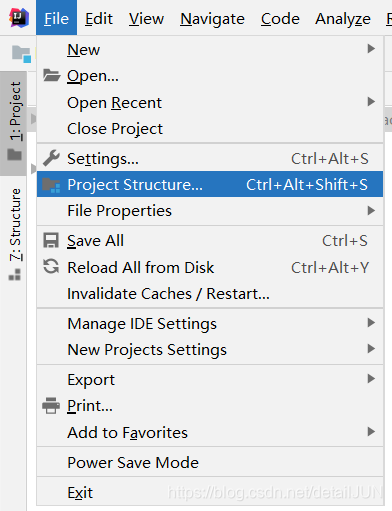Toggle Power Save Mode
392x511 pixels.
click(210, 462)
